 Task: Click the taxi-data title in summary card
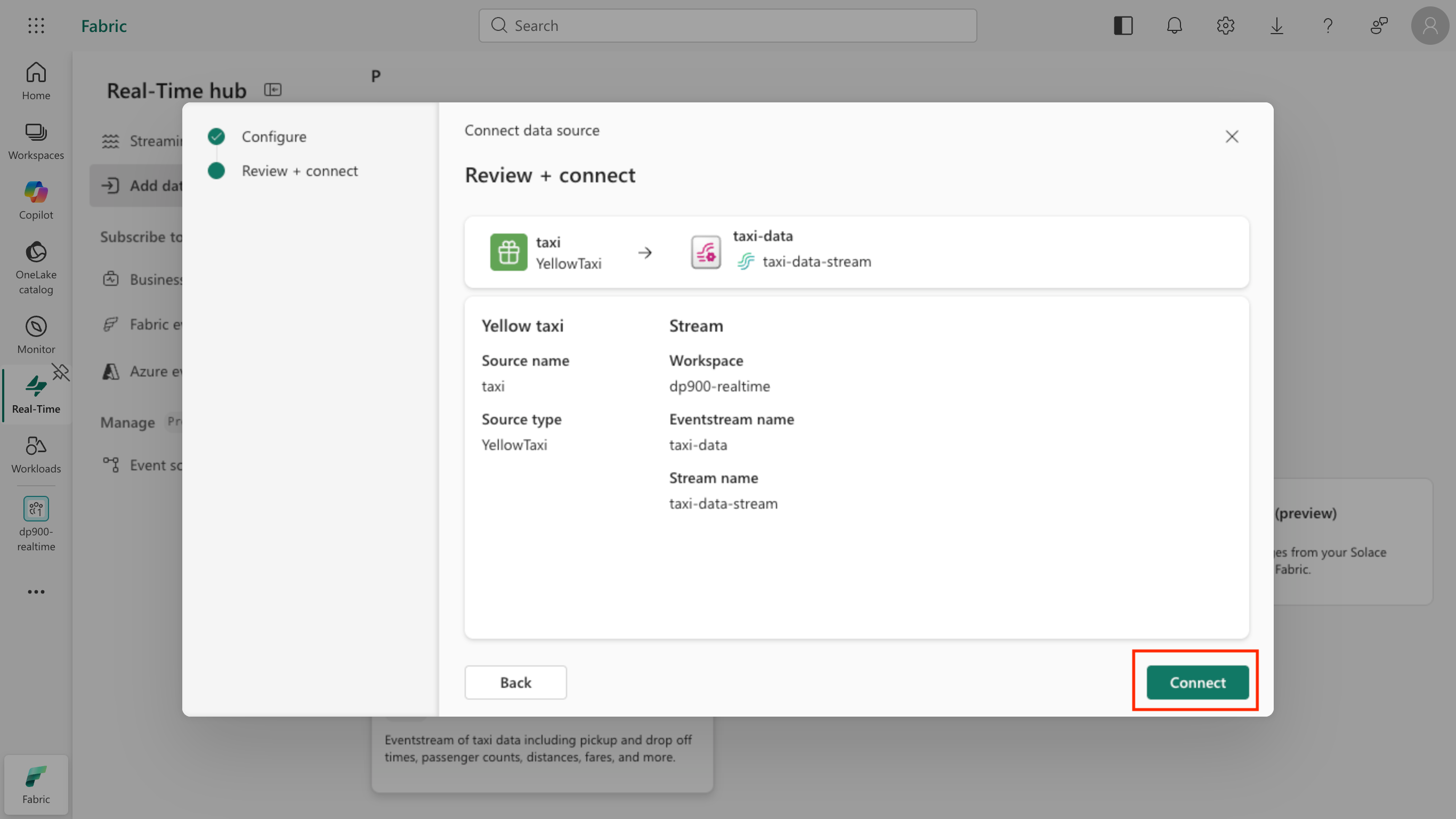point(763,236)
